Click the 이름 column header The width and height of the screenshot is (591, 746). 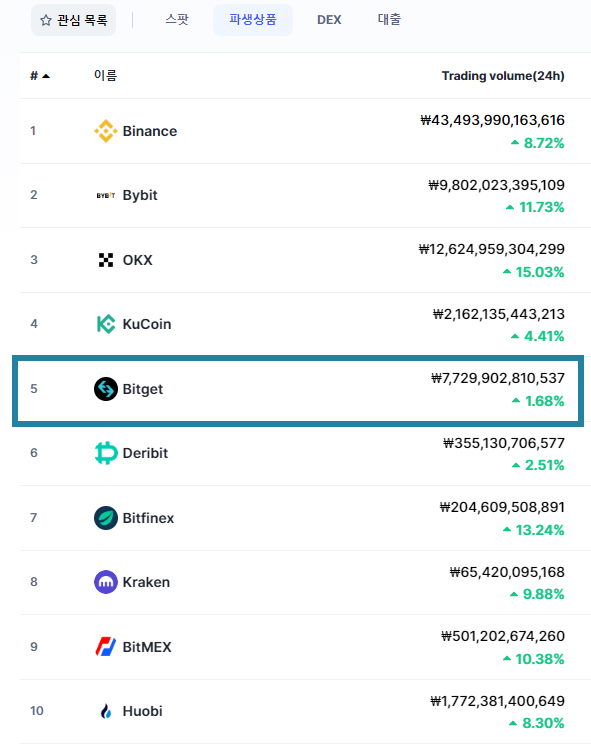(105, 75)
